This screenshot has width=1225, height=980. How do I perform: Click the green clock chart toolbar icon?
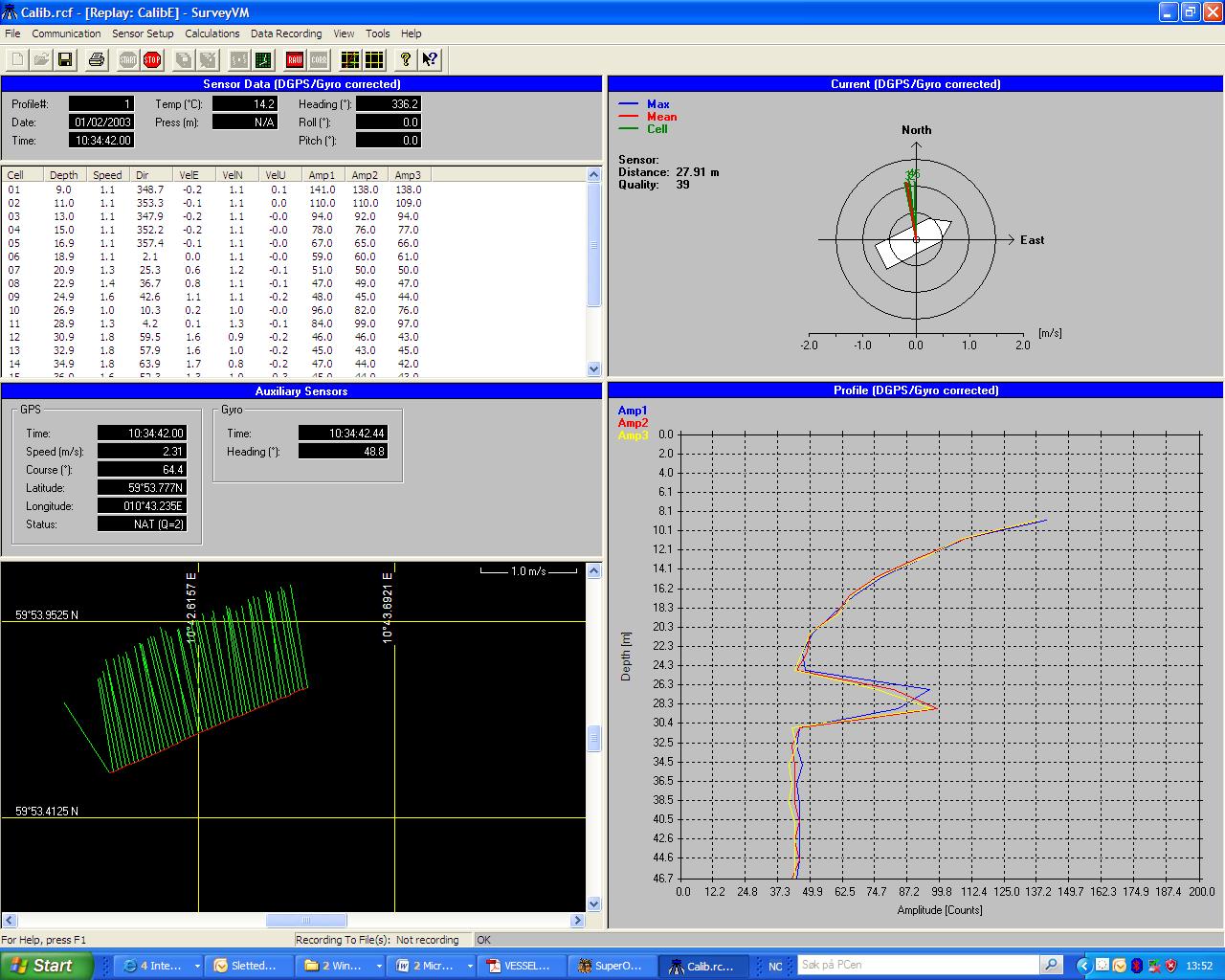[x=263, y=60]
